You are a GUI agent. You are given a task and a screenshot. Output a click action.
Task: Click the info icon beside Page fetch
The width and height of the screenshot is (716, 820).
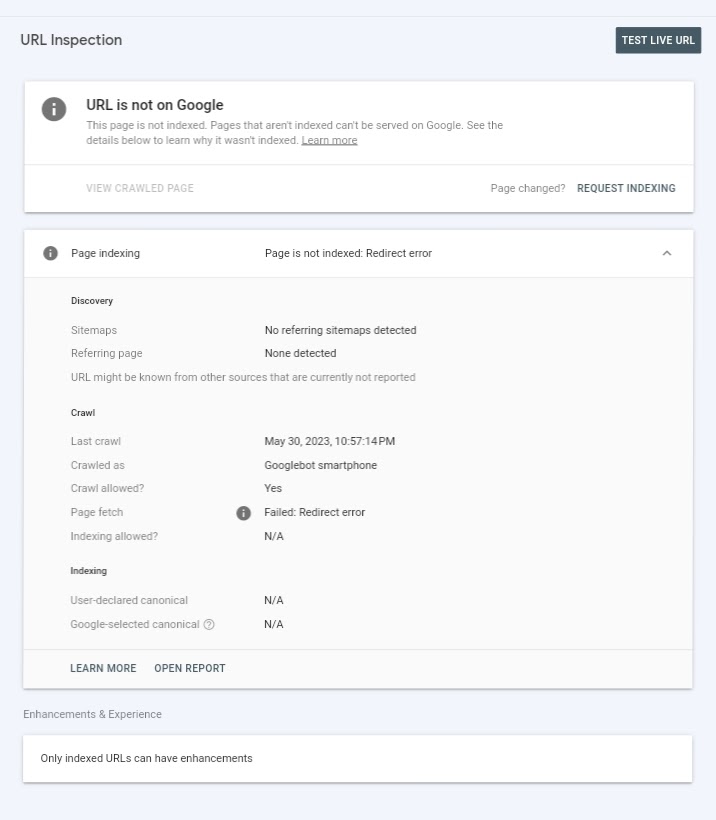point(243,513)
